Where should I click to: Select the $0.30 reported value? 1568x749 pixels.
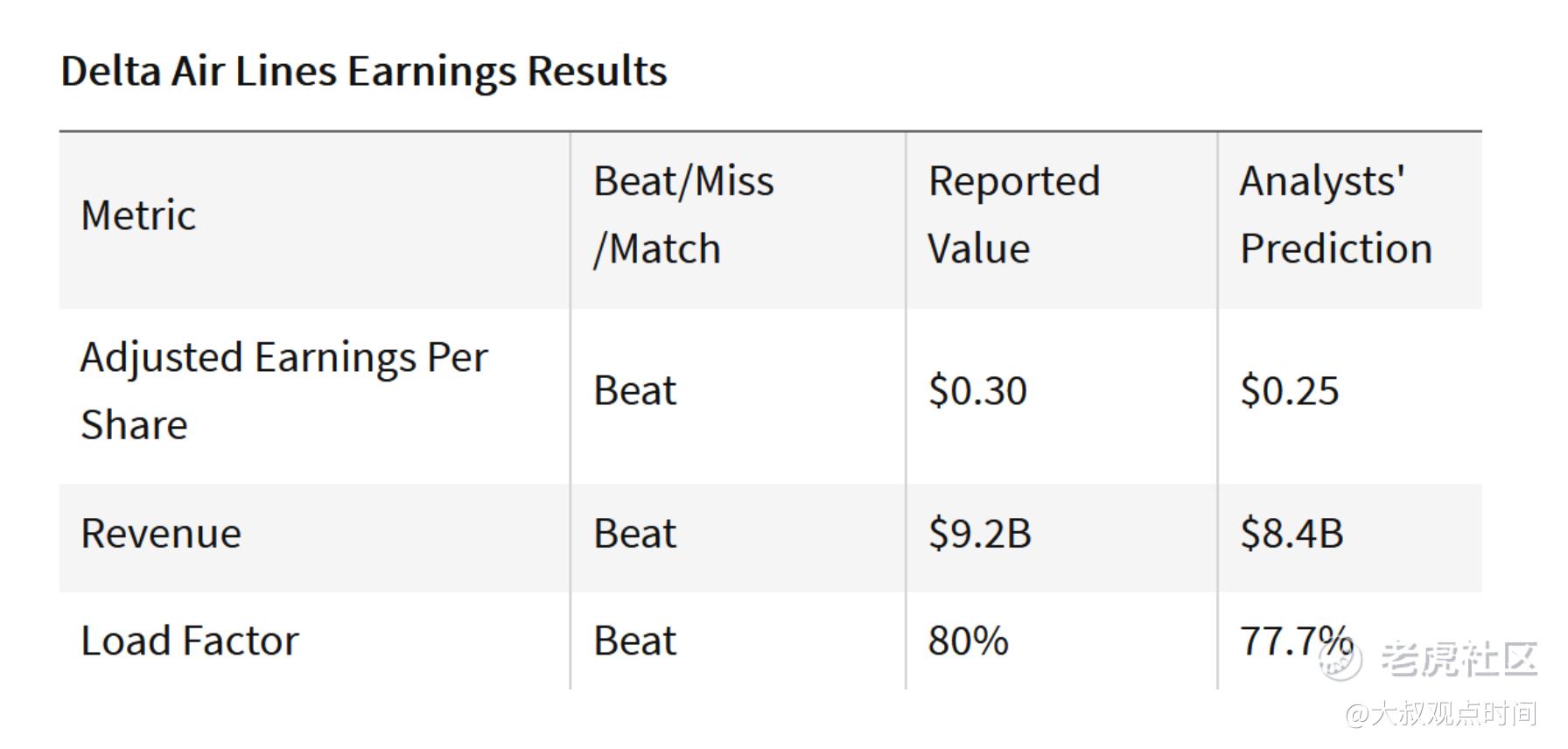coord(977,391)
